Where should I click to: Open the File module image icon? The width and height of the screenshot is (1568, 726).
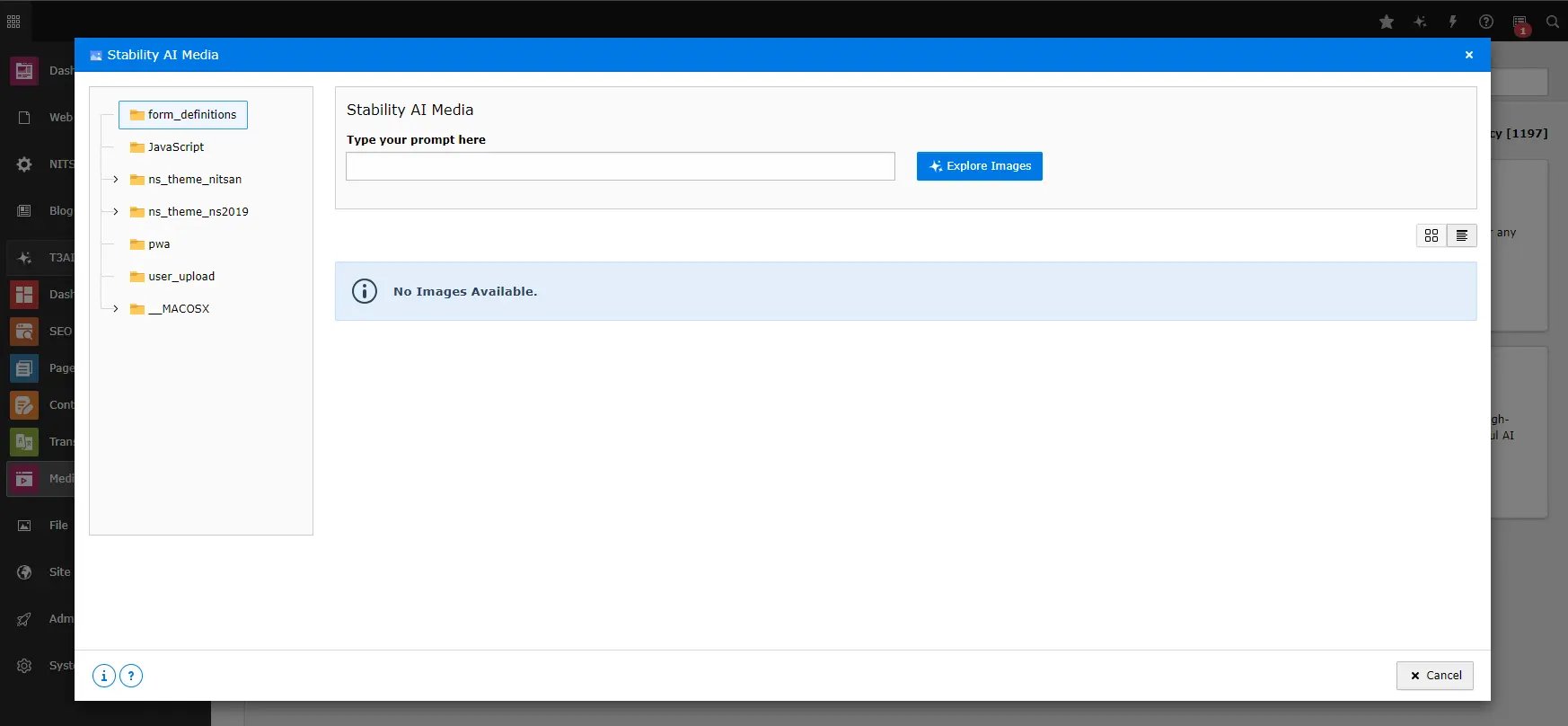pyautogui.click(x=24, y=526)
